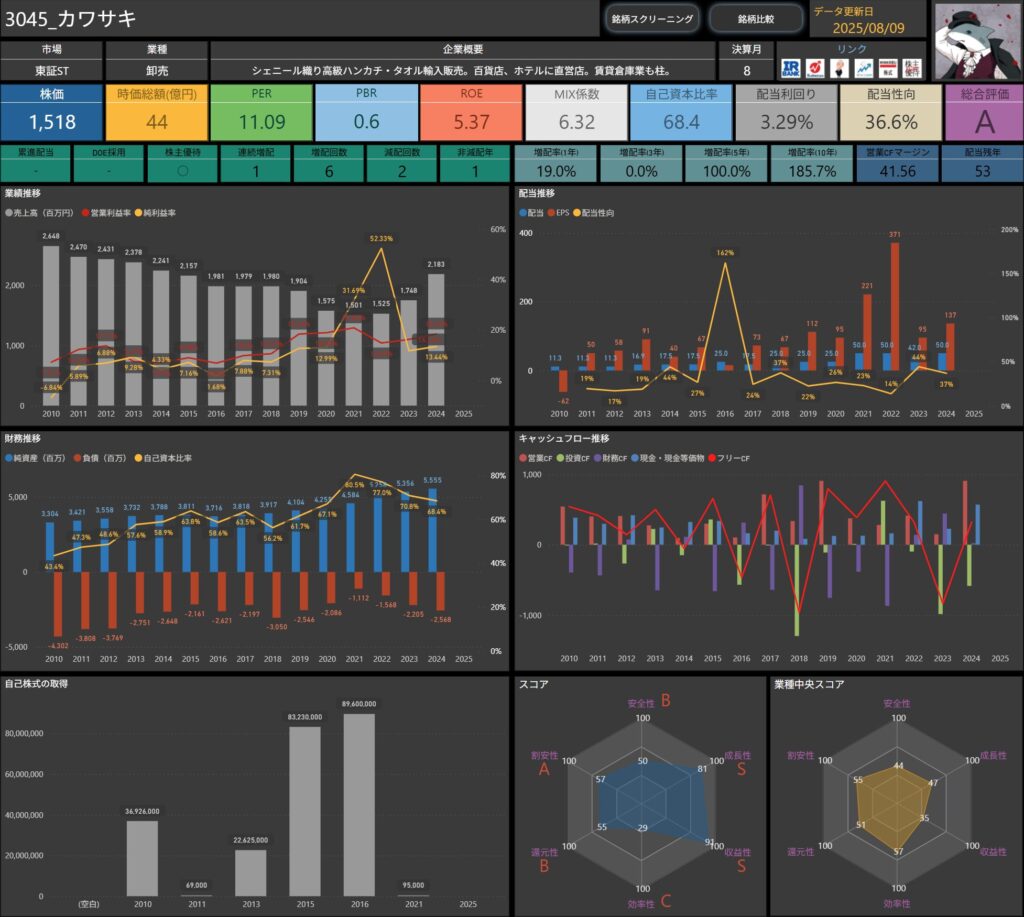
Task: Click the 2025/08/09 data update date
Action: coord(869,28)
